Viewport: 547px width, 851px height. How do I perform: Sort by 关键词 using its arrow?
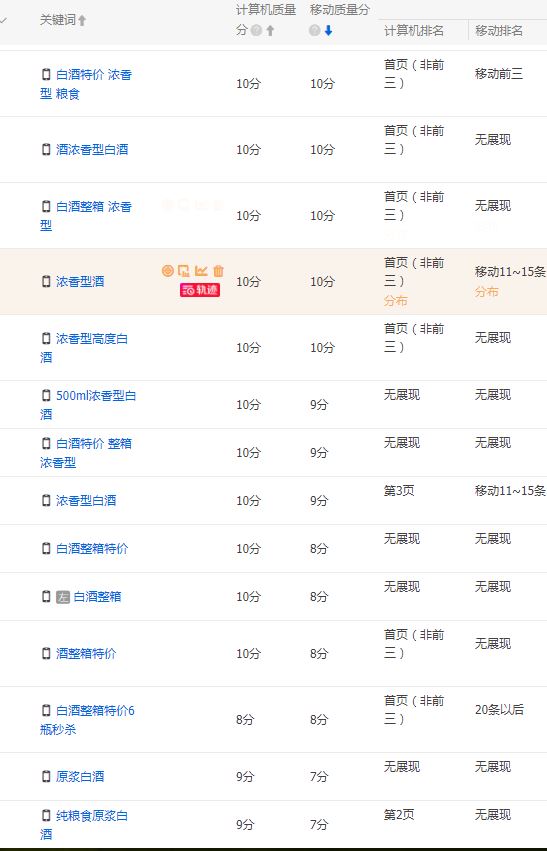tap(82, 21)
